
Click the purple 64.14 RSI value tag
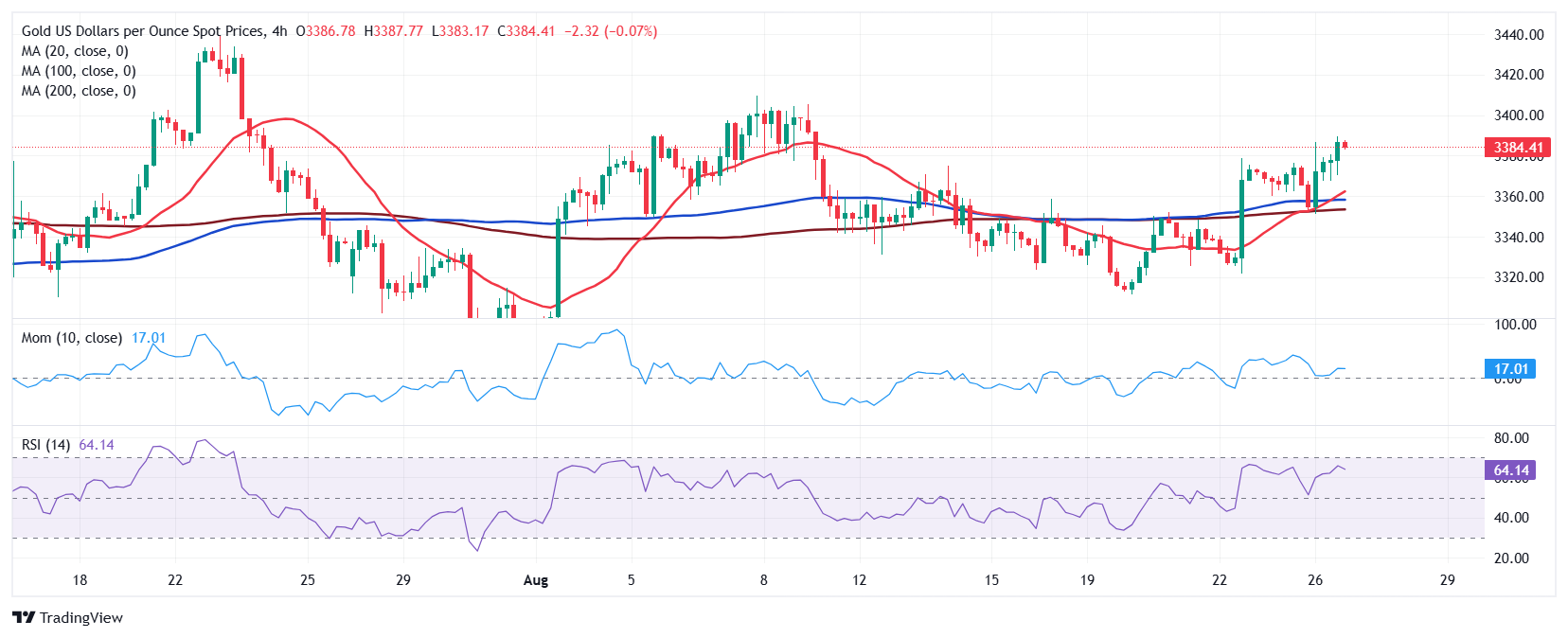(1510, 470)
